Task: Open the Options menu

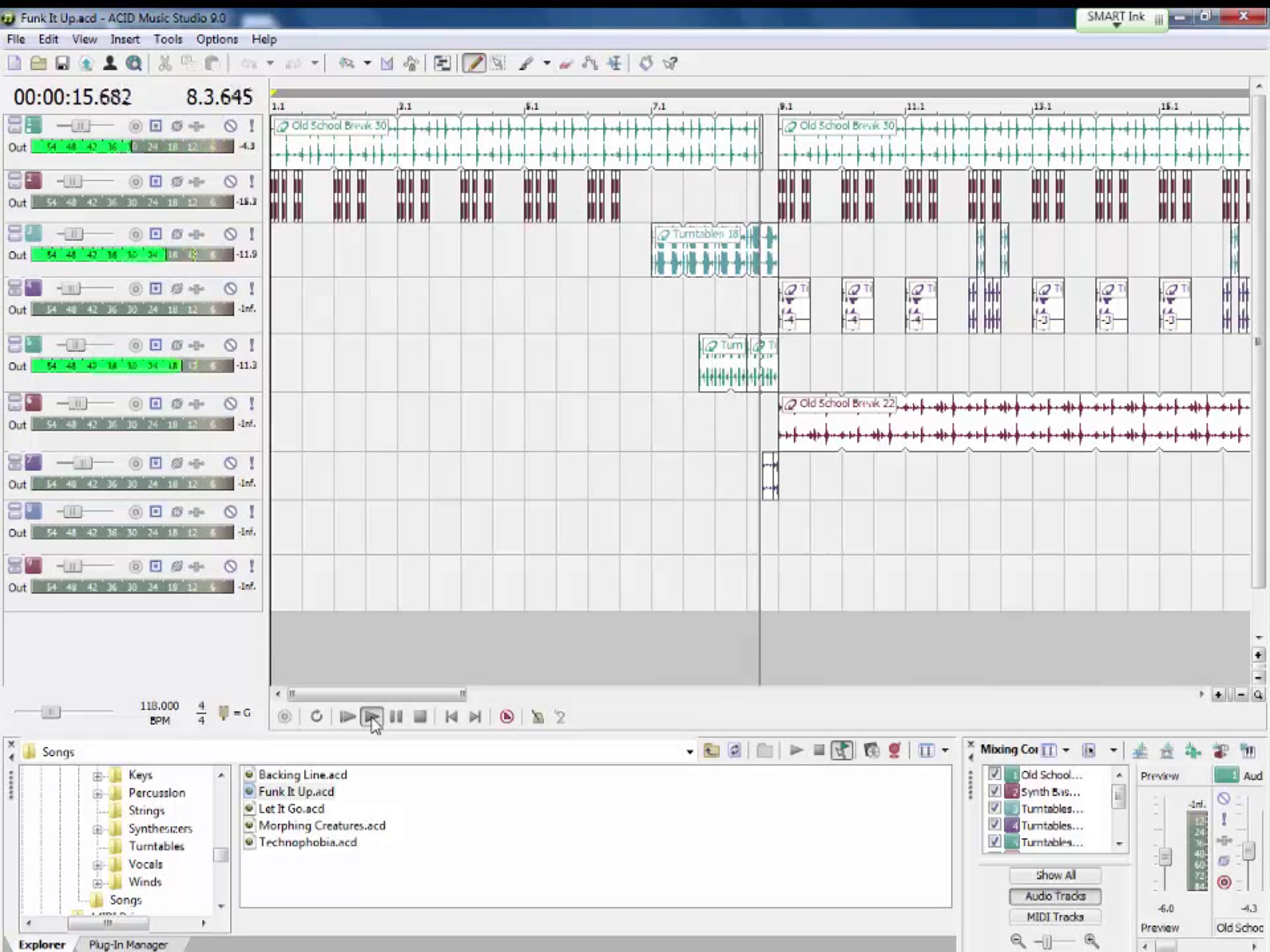Action: point(217,39)
